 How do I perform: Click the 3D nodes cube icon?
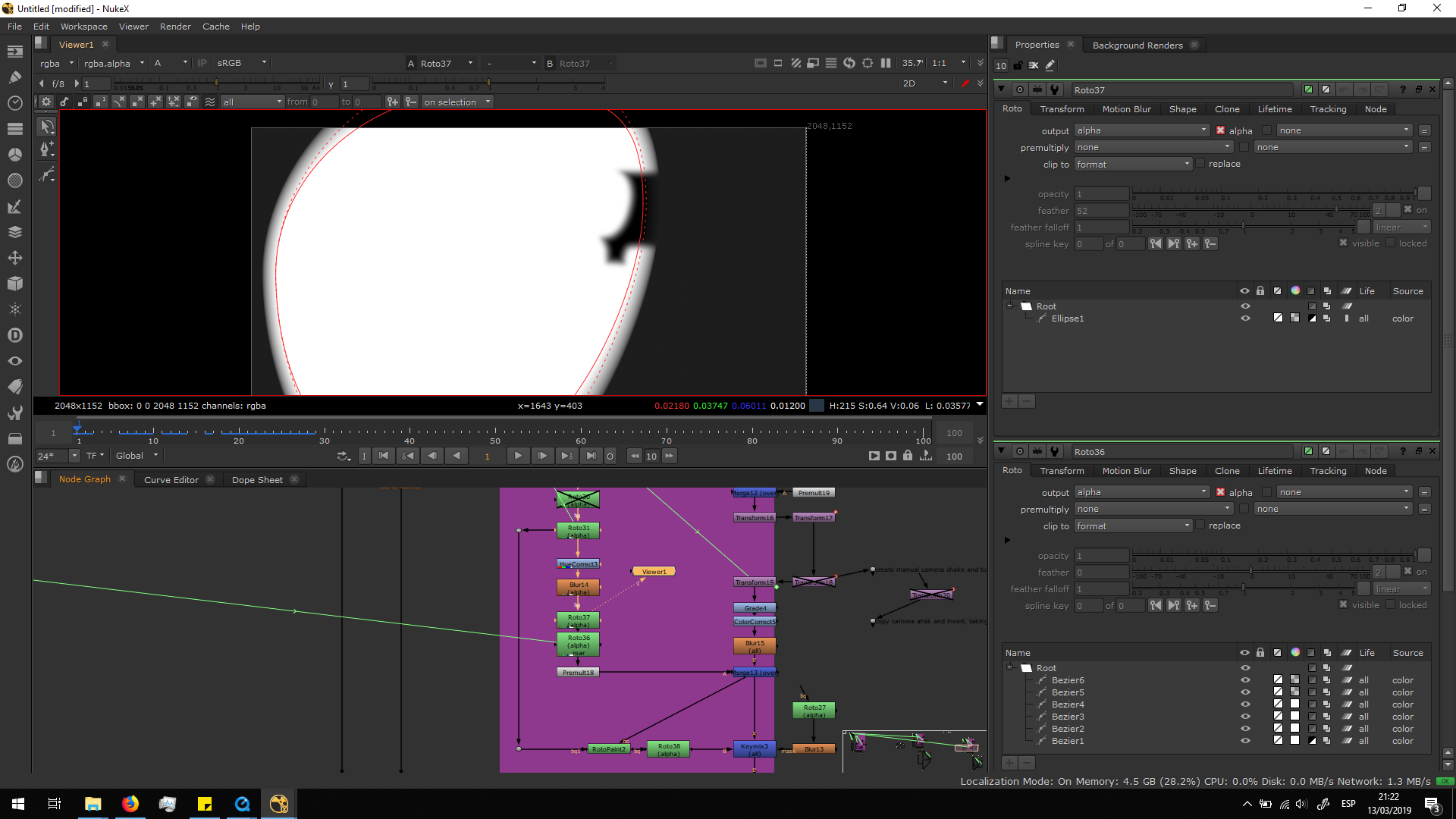[x=15, y=284]
